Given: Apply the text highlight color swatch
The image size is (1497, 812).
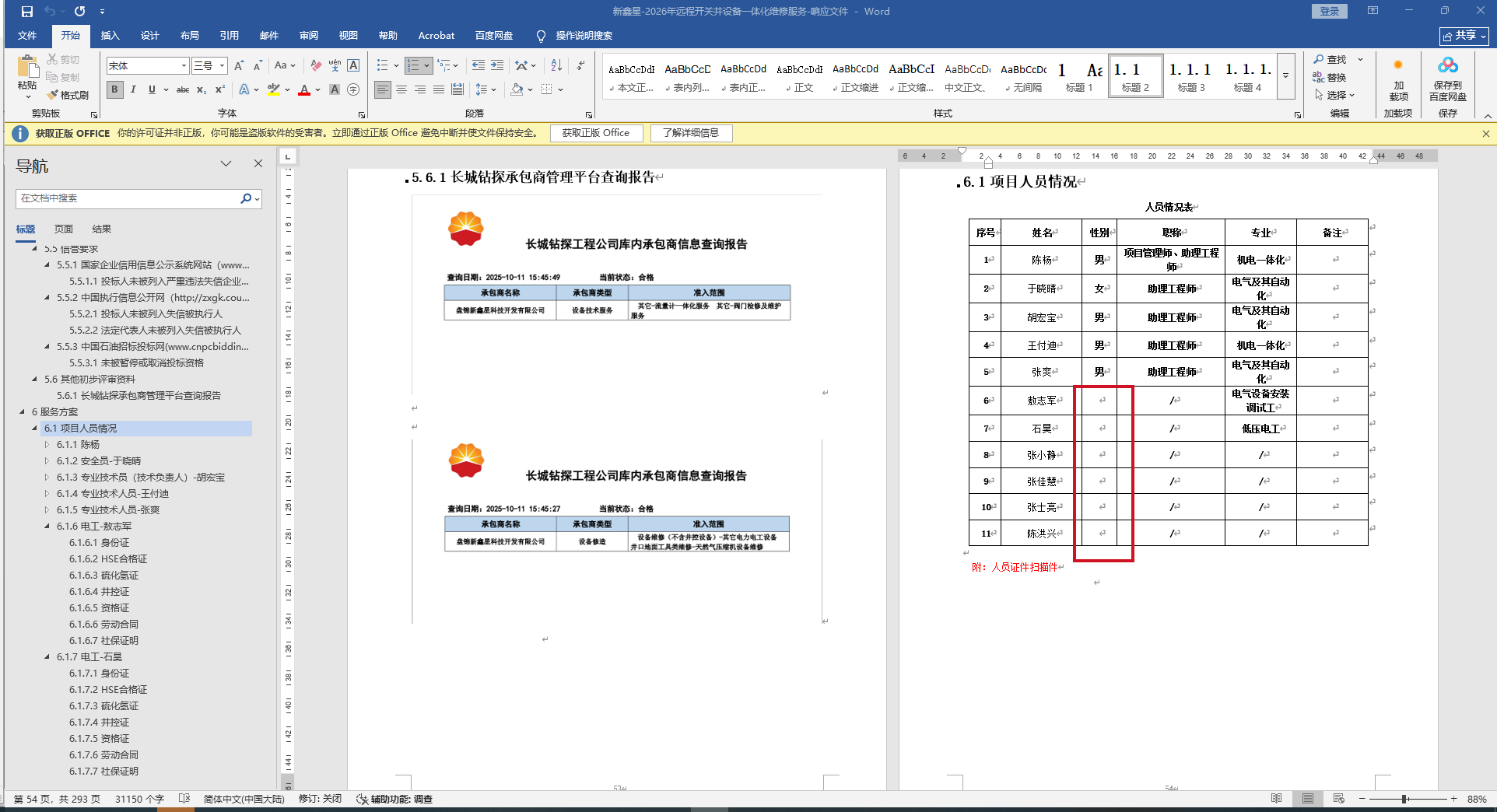Looking at the screenshot, I should point(273,89).
